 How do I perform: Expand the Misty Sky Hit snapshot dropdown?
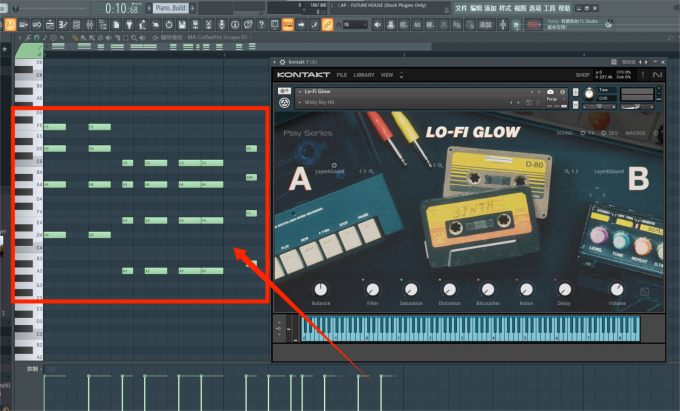(299, 103)
